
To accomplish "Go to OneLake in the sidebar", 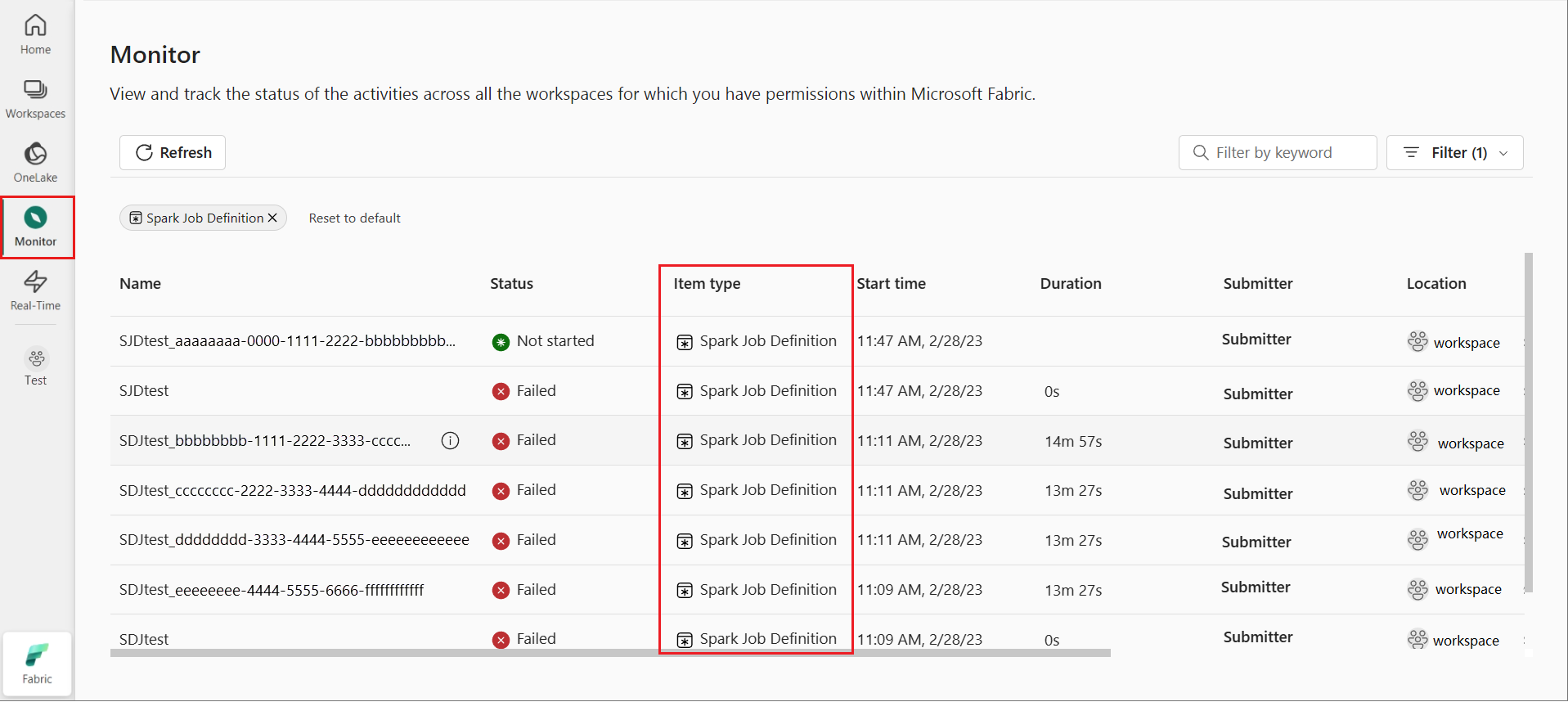I will pyautogui.click(x=35, y=162).
